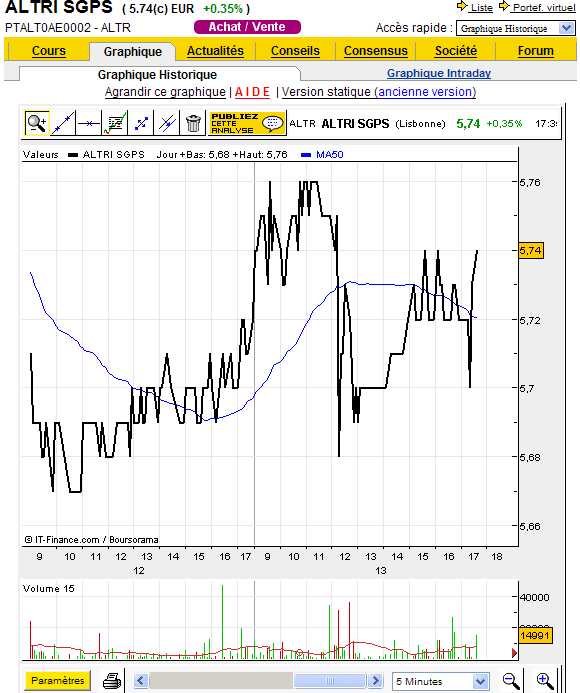The height and width of the screenshot is (693, 580).
Task: Open the Forum tab
Action: click(x=535, y=51)
